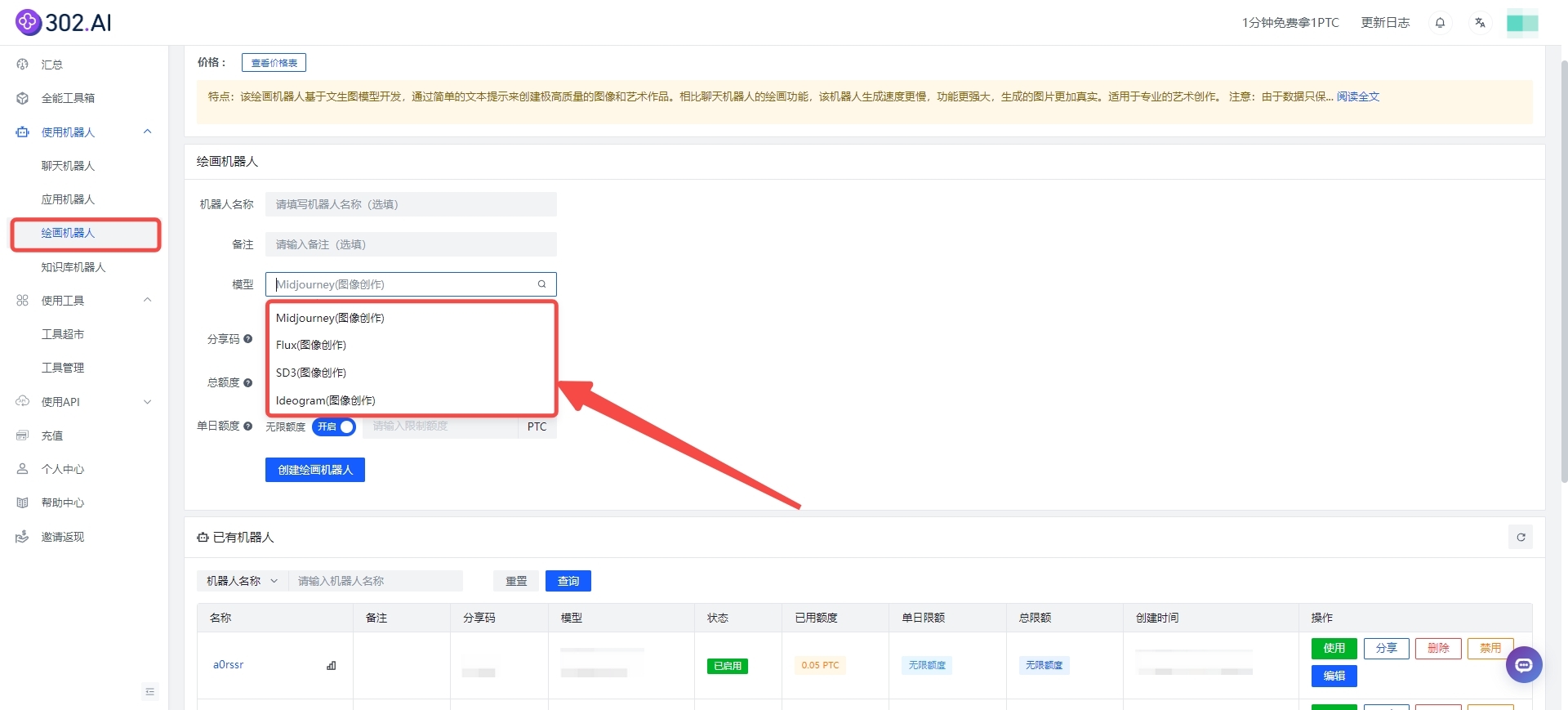Click the 使用工具 grid icon
Screen dimensions: 1568x710
pyautogui.click(x=23, y=301)
